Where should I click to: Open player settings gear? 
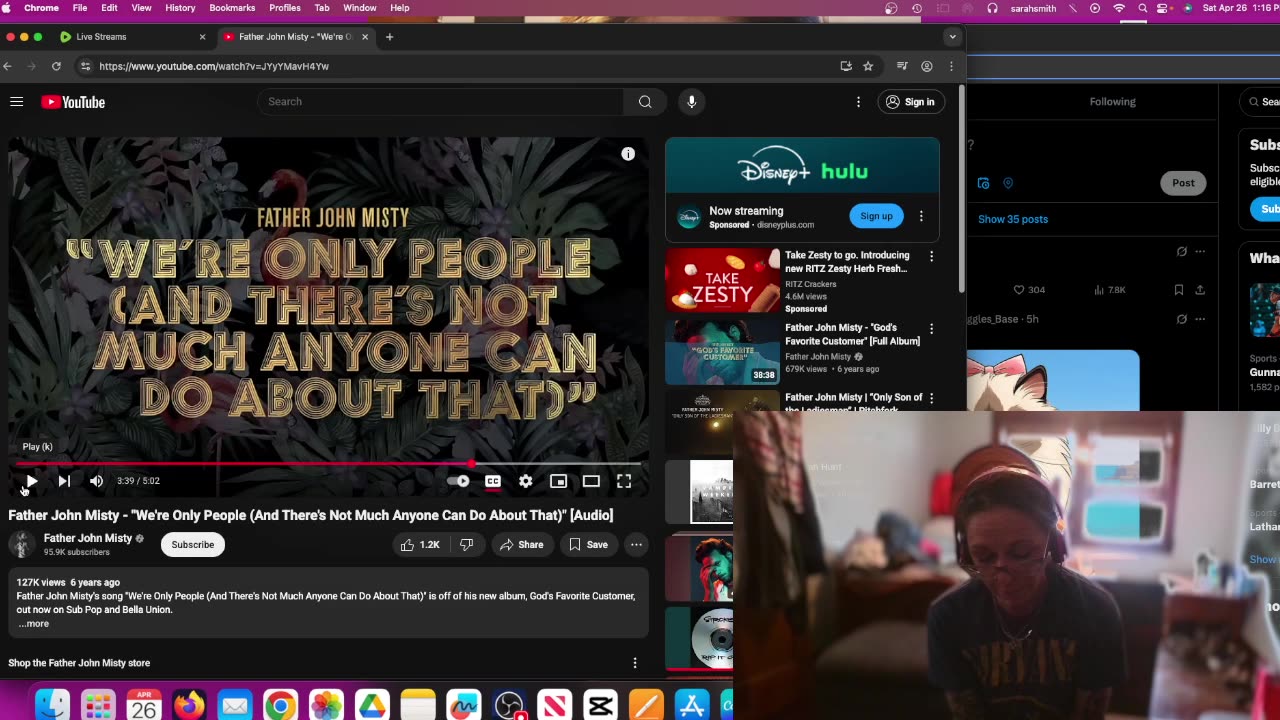(x=526, y=481)
